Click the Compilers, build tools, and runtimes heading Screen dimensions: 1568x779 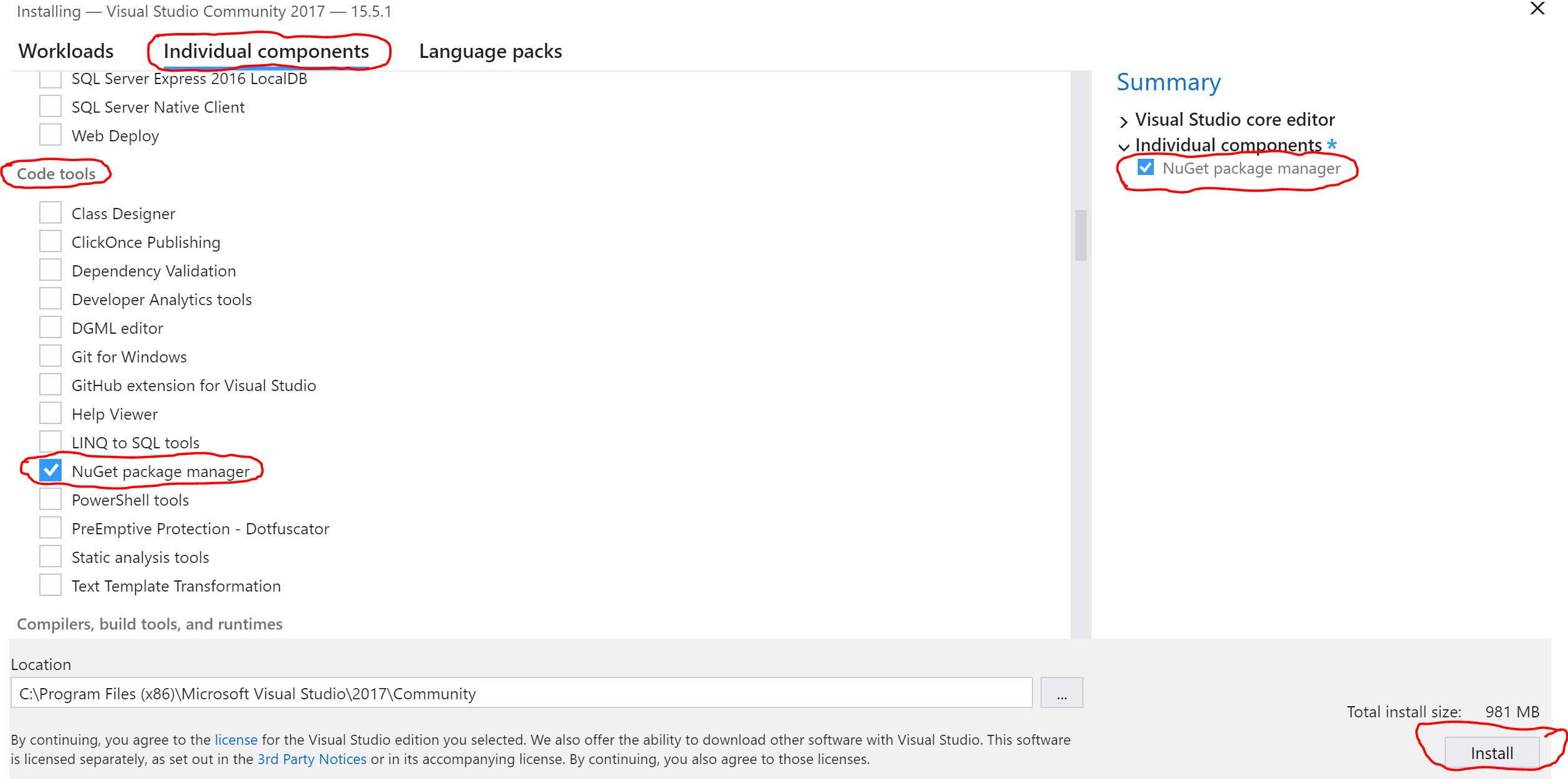pyautogui.click(x=149, y=624)
